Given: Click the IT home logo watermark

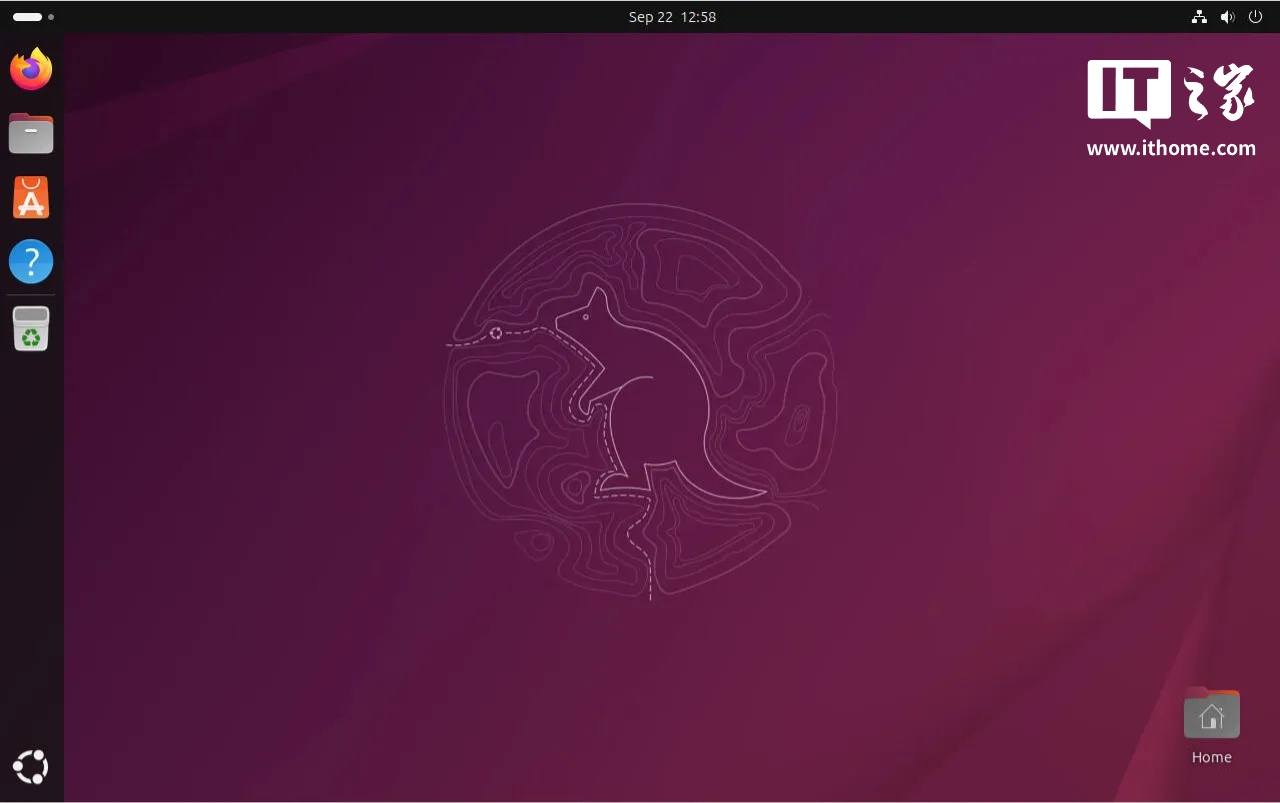Looking at the screenshot, I should pos(1171,93).
